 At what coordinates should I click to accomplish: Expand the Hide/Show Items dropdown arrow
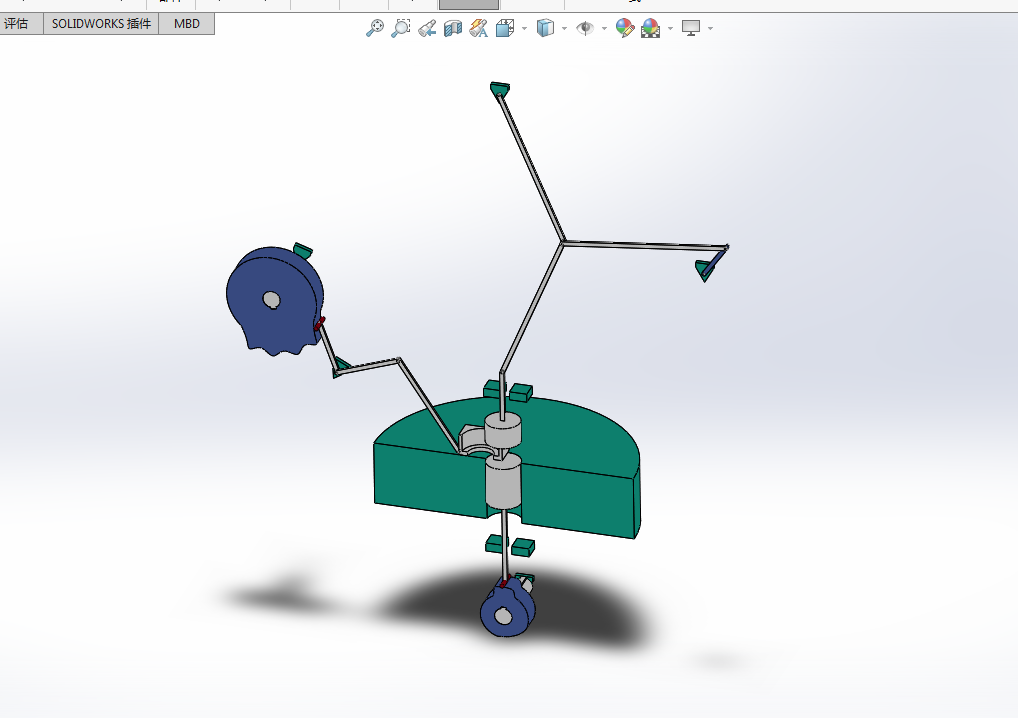(x=604, y=29)
